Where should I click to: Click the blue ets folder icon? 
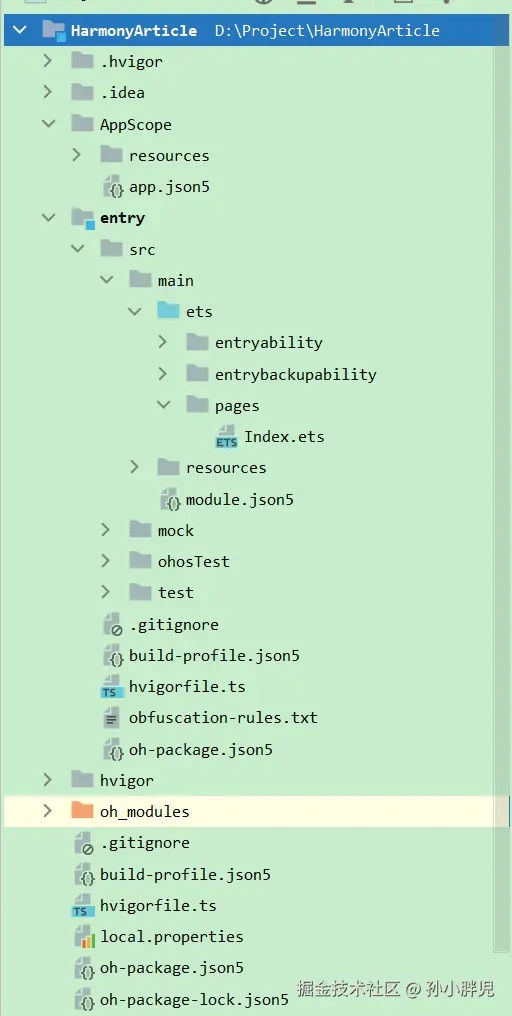(169, 312)
